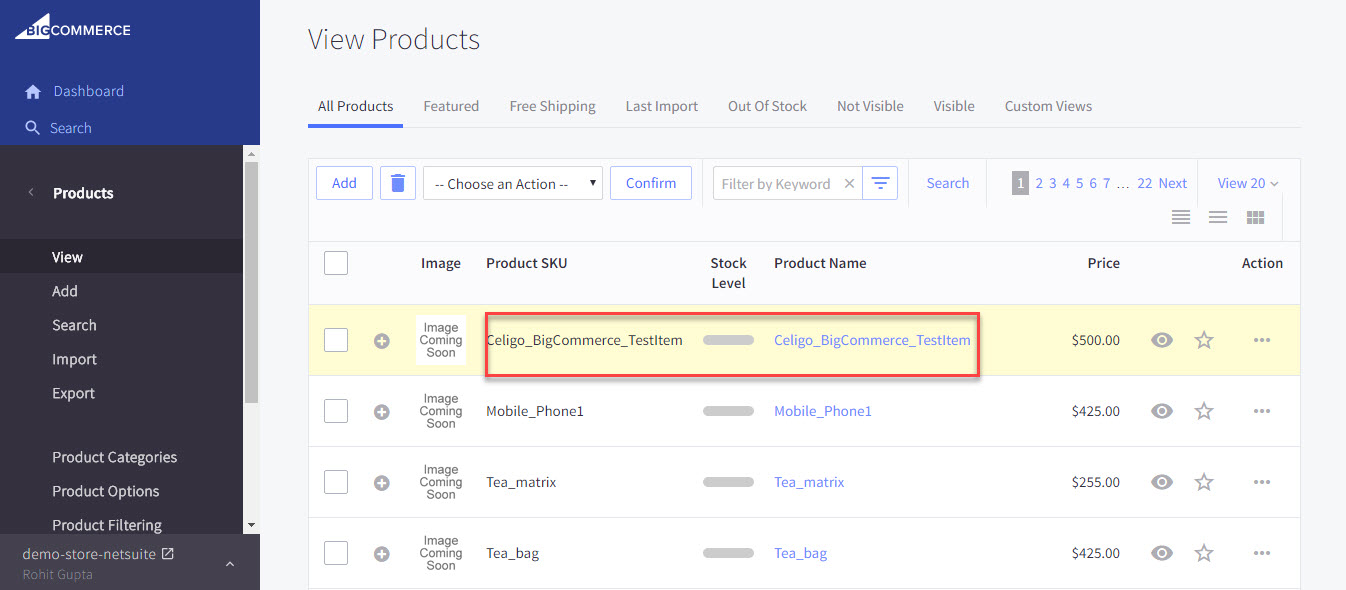Screen dimensions: 1346x590
Task: Select Tea_bag checkbox
Action: click(336, 553)
